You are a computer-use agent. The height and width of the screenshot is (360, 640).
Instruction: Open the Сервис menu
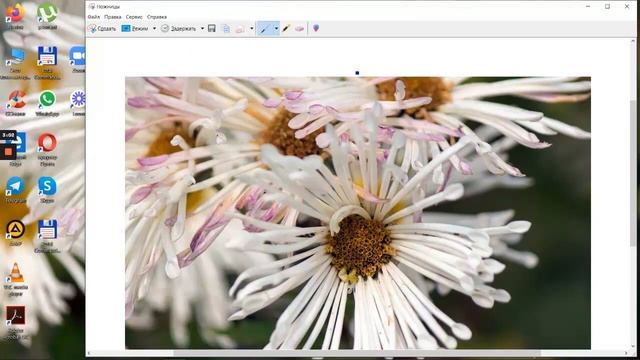point(134,17)
